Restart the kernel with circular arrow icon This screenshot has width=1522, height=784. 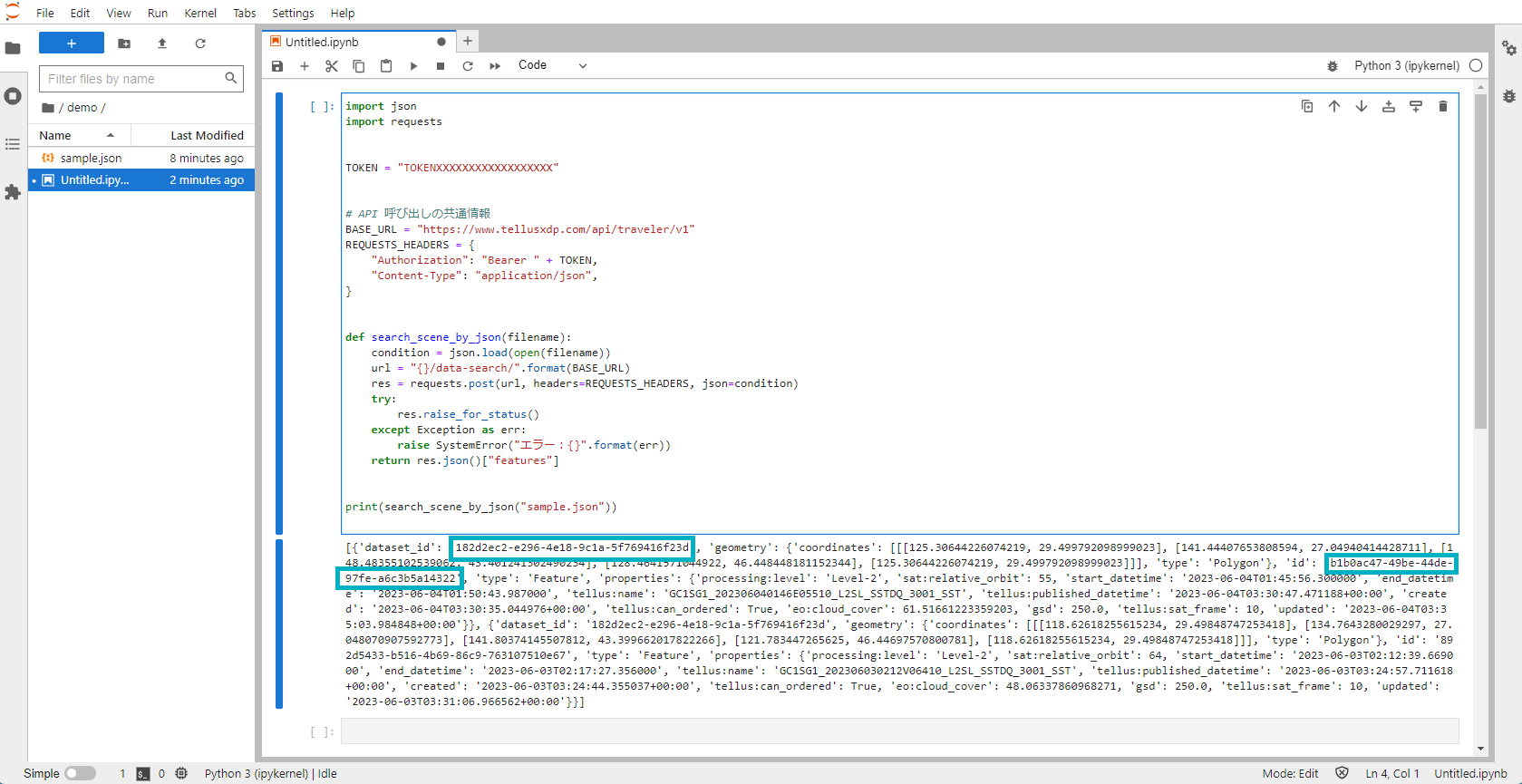[x=468, y=66]
